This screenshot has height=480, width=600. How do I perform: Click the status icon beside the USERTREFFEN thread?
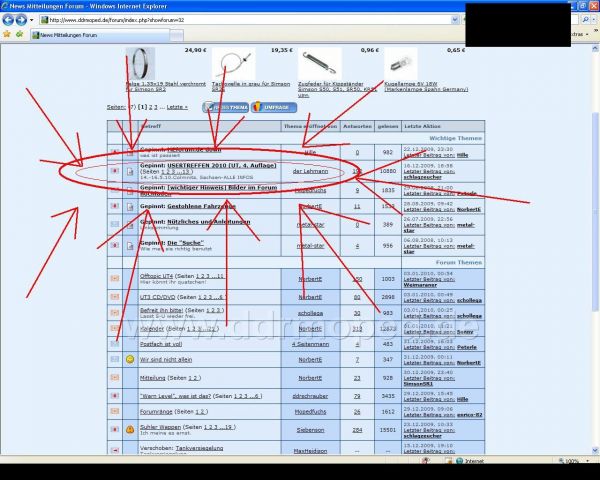[116, 169]
